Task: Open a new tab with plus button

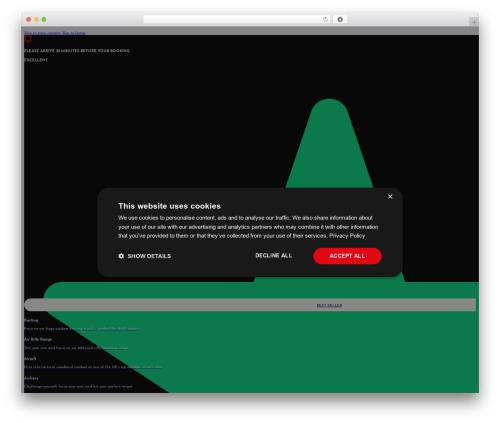Action: point(474,22)
